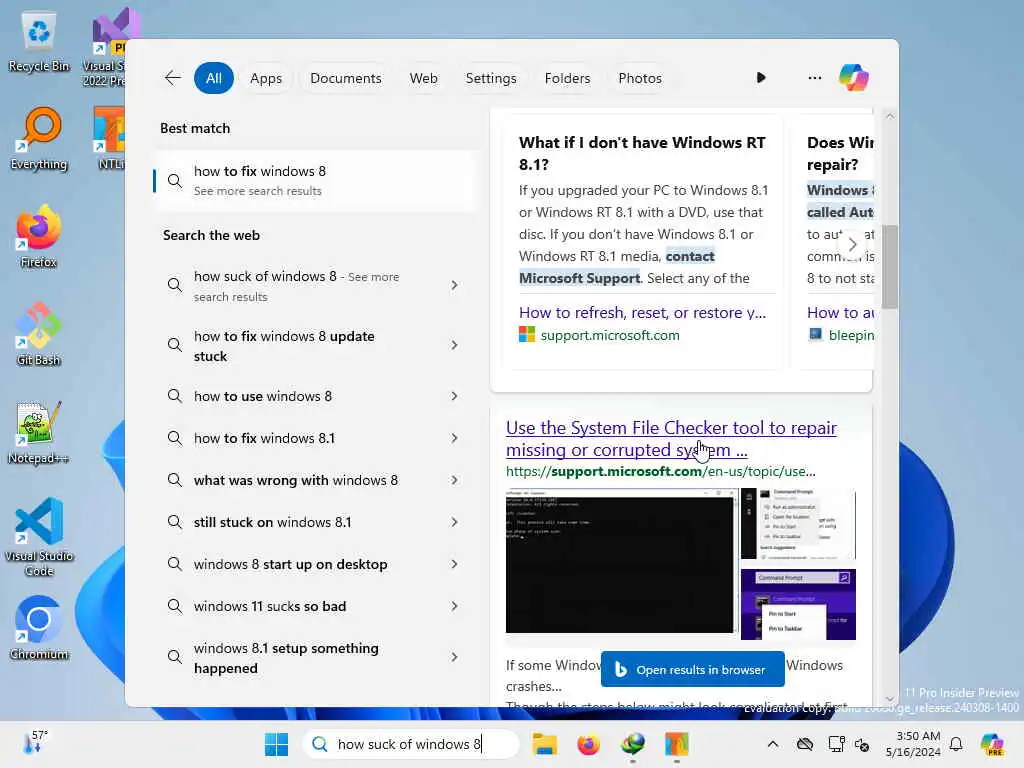This screenshot has height=768, width=1024.
Task: Click the taskbar search magnifier icon
Action: (319, 744)
